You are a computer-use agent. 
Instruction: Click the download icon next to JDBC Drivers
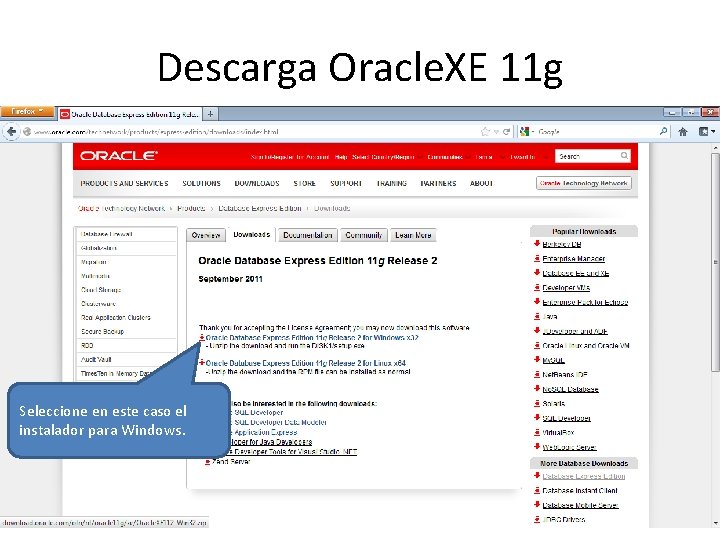point(536,519)
